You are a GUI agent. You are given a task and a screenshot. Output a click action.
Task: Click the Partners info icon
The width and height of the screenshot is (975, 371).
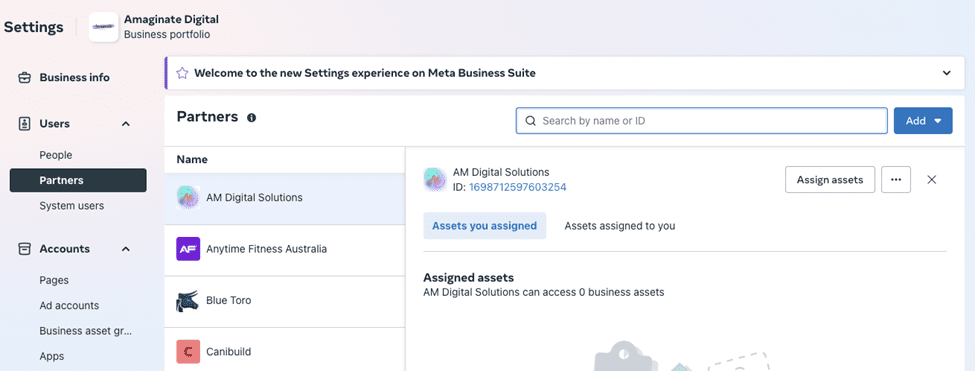[x=251, y=117]
